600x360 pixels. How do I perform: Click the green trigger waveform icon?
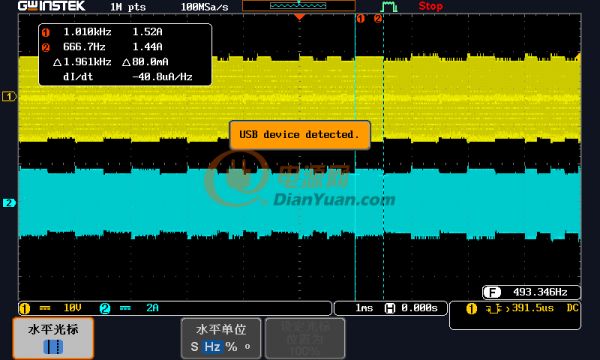point(389,7)
